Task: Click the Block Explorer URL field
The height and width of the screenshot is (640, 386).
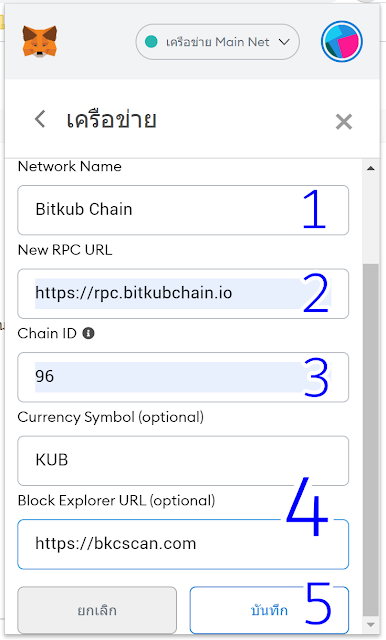Action: click(x=183, y=544)
